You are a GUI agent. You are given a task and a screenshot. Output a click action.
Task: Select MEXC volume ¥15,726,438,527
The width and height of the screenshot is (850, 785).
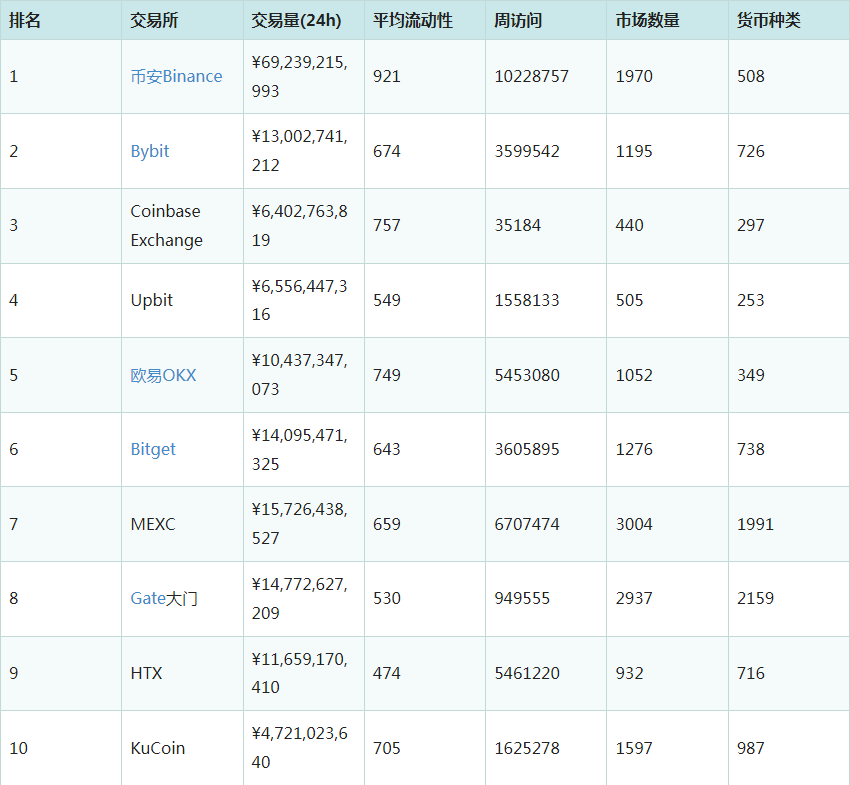tap(299, 524)
